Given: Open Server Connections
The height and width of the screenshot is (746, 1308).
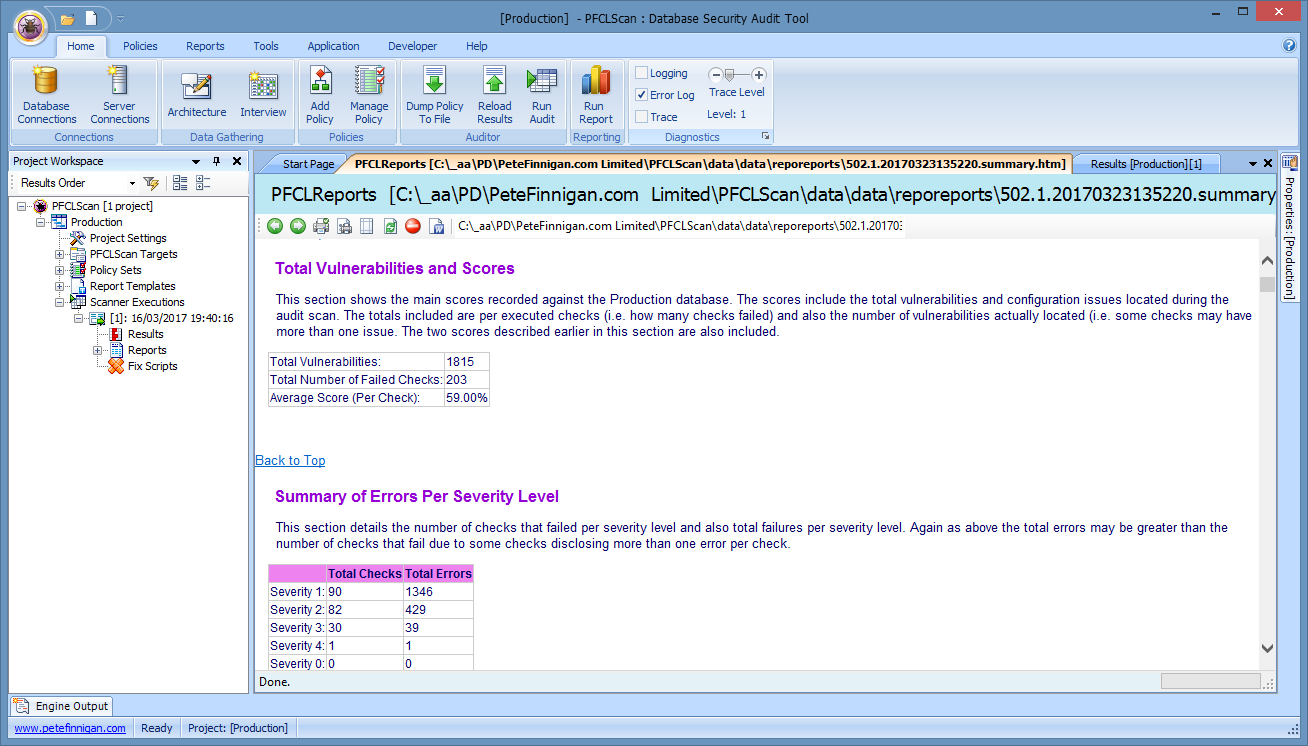Looking at the screenshot, I should point(119,95).
